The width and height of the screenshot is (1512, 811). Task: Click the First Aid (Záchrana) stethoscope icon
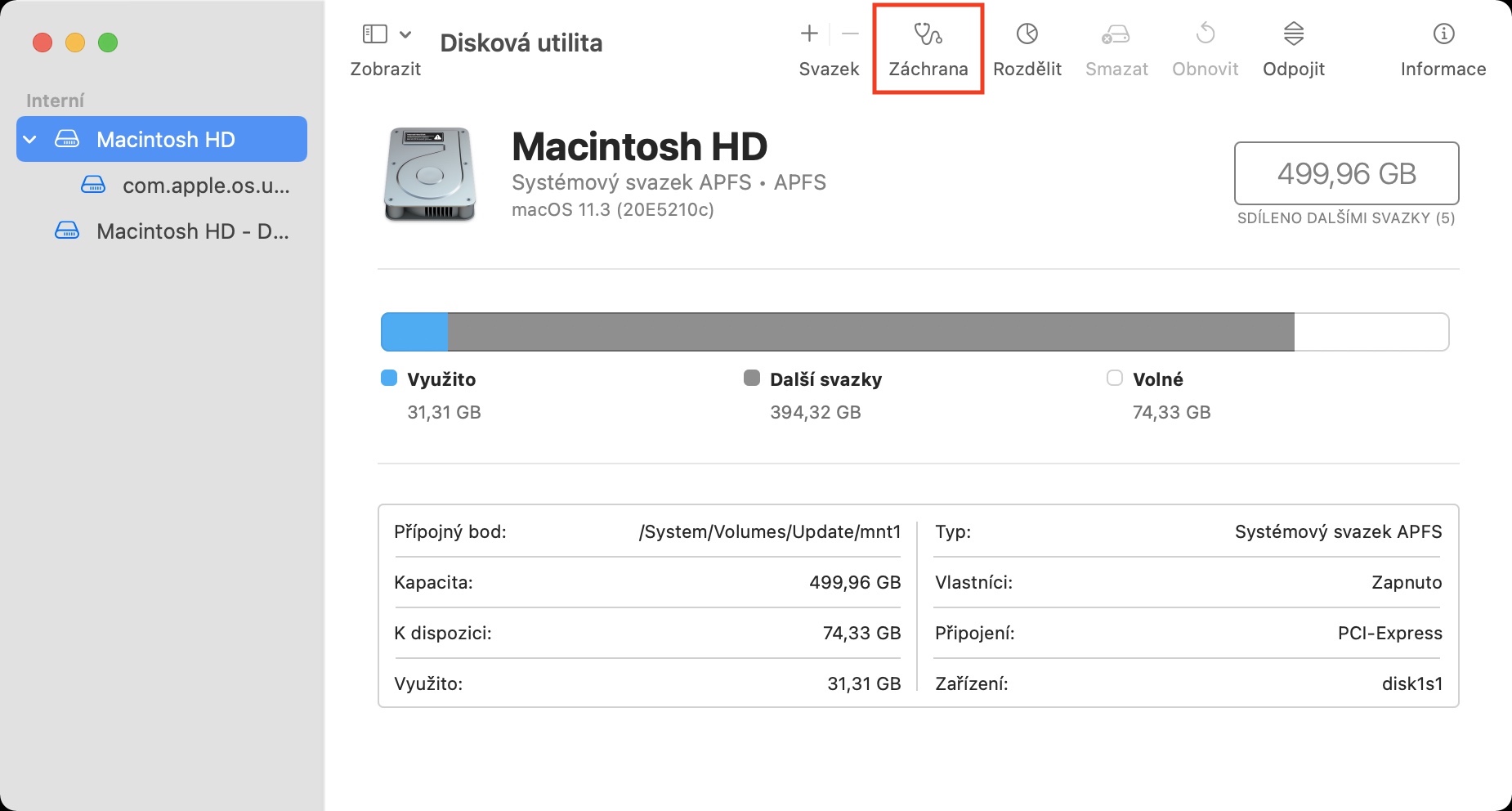(x=928, y=34)
